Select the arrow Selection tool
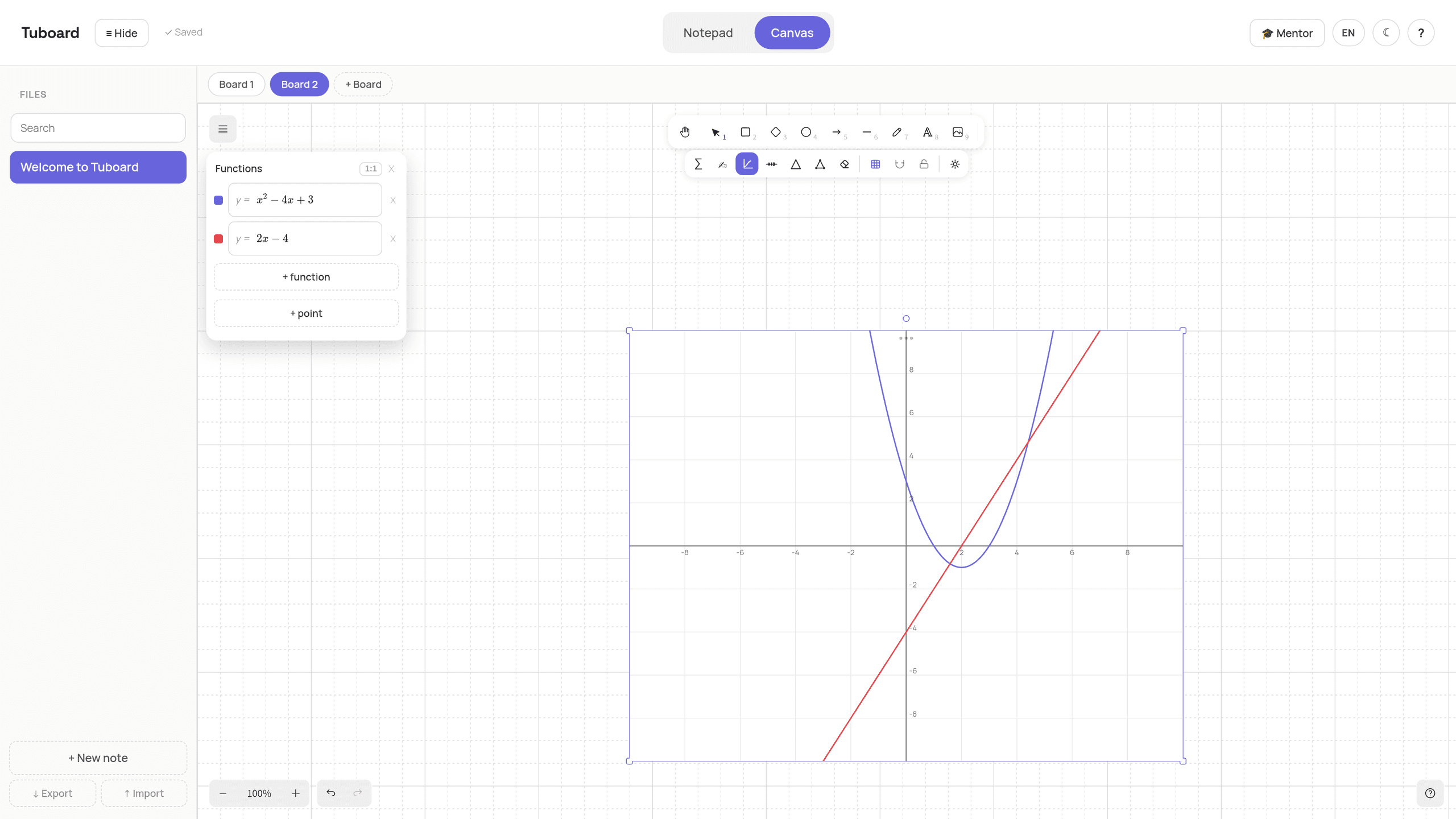 (x=716, y=132)
